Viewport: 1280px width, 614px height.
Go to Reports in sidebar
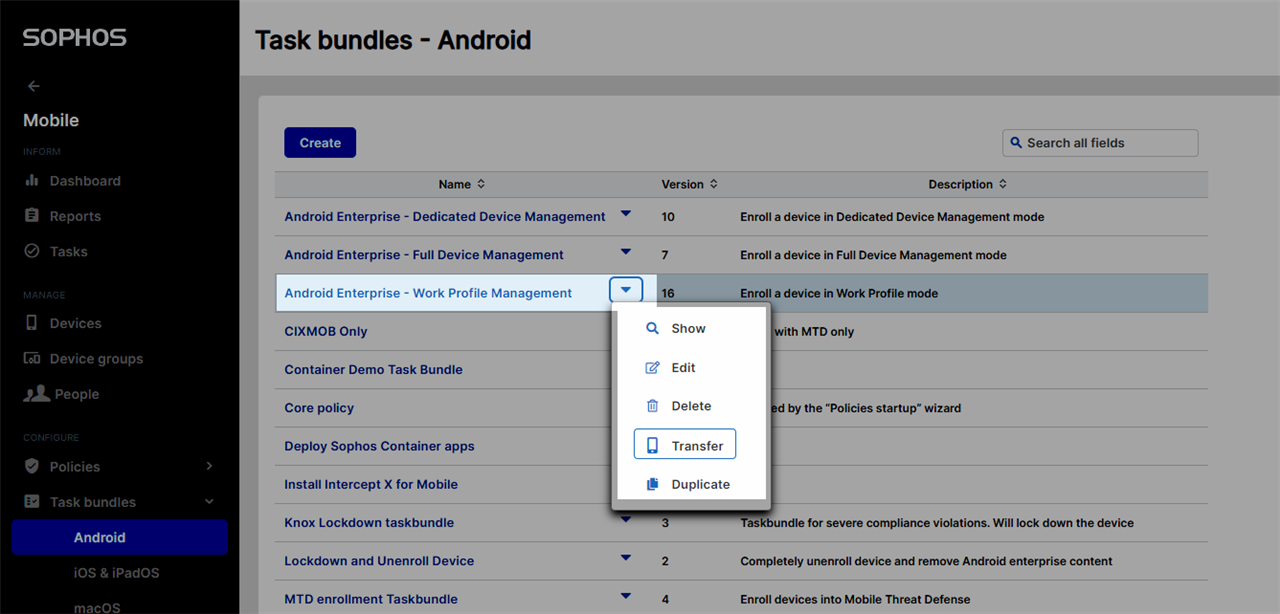point(75,216)
